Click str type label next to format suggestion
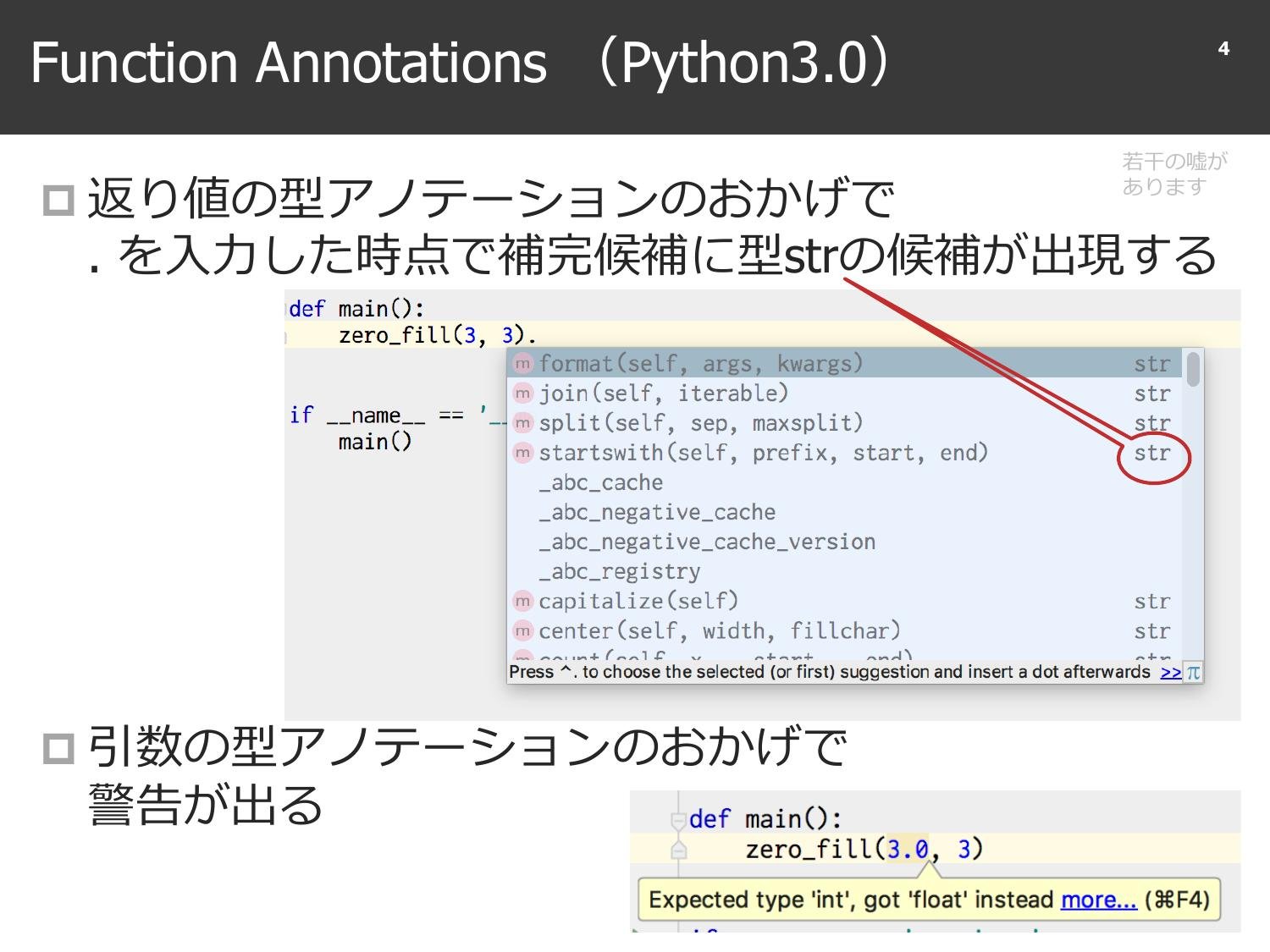Image resolution: width=1270 pixels, height=952 pixels. [1153, 363]
